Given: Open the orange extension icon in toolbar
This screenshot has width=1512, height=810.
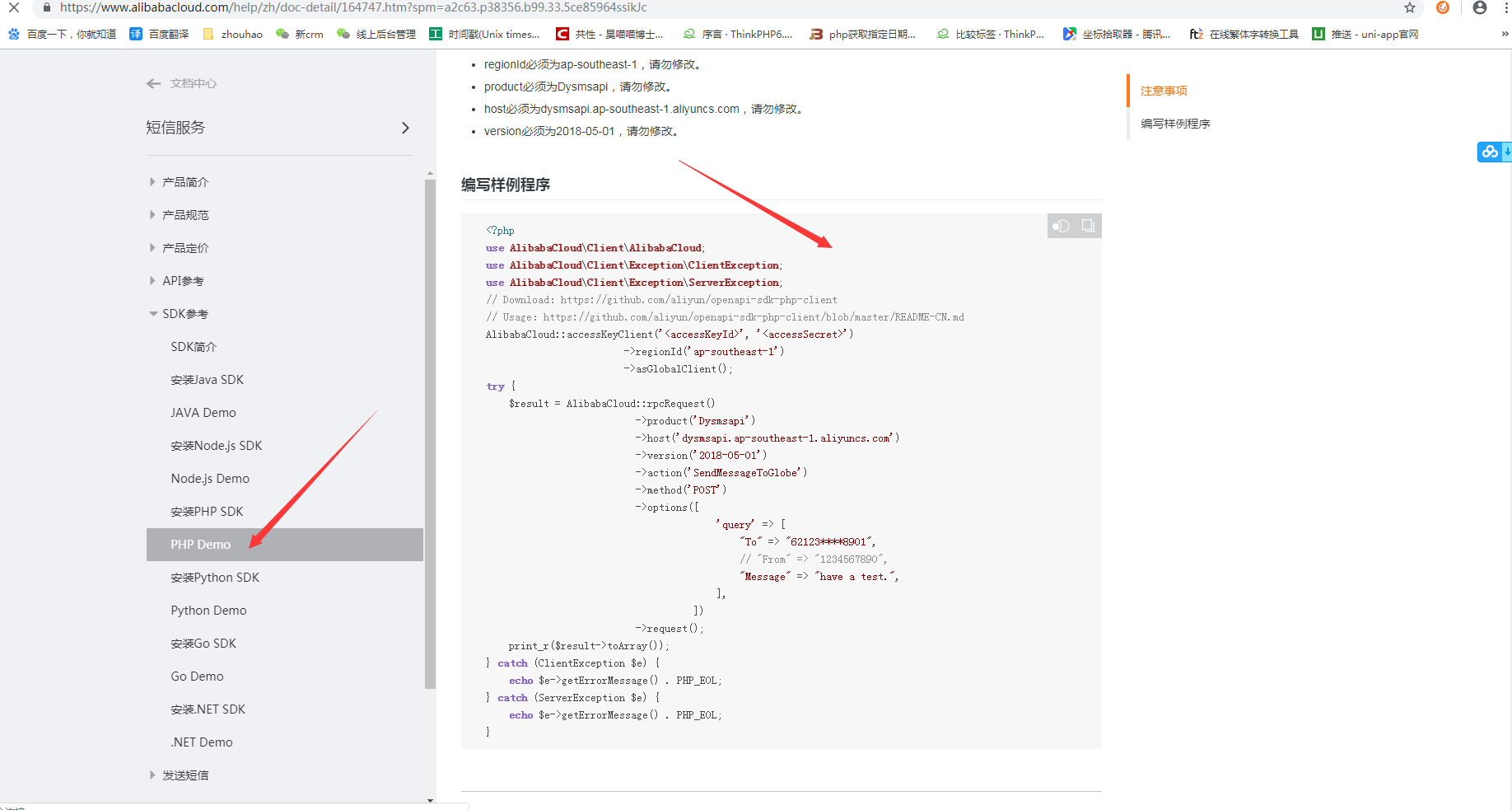Looking at the screenshot, I should pos(1443,7).
